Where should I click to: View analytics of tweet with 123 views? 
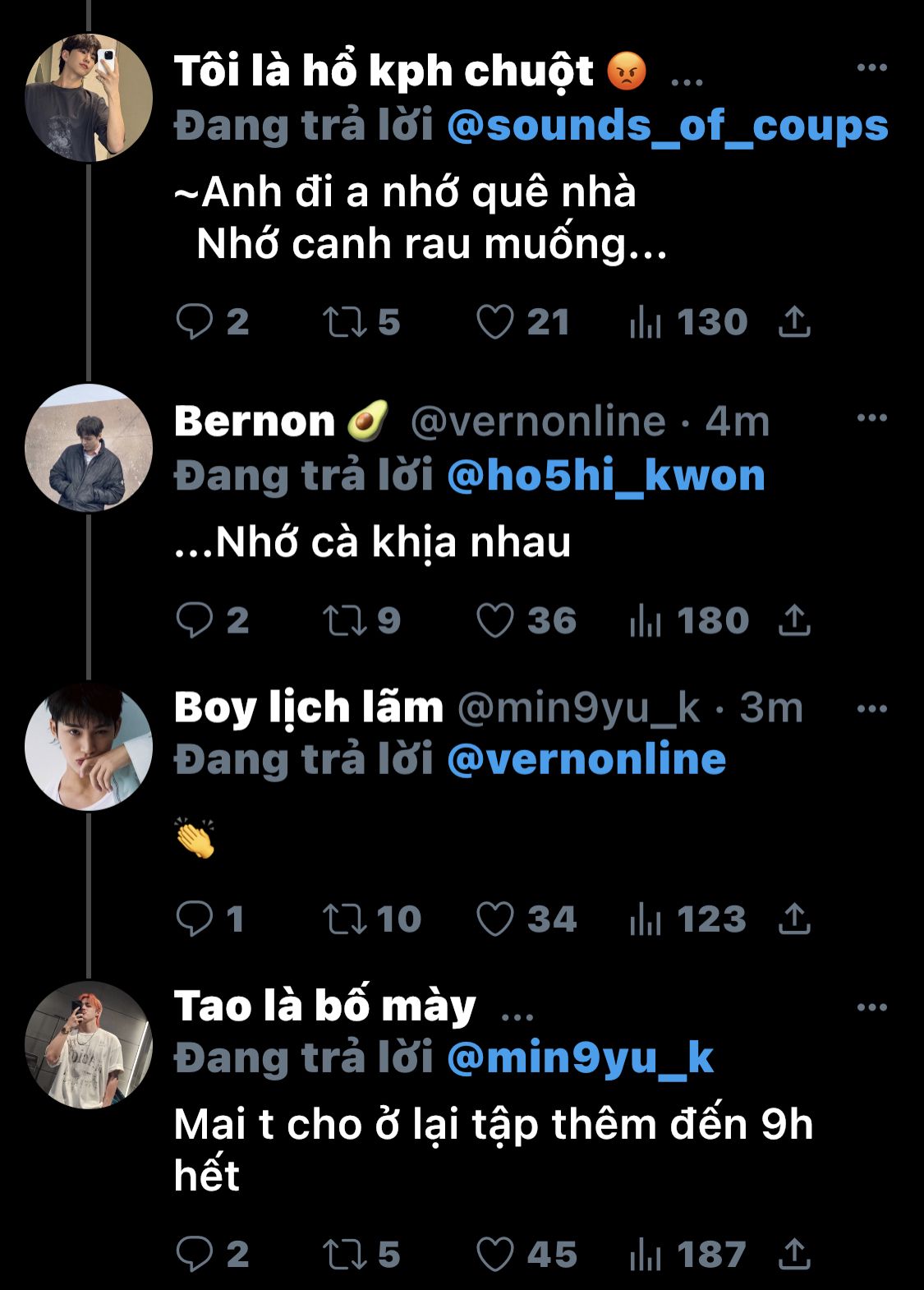click(646, 919)
